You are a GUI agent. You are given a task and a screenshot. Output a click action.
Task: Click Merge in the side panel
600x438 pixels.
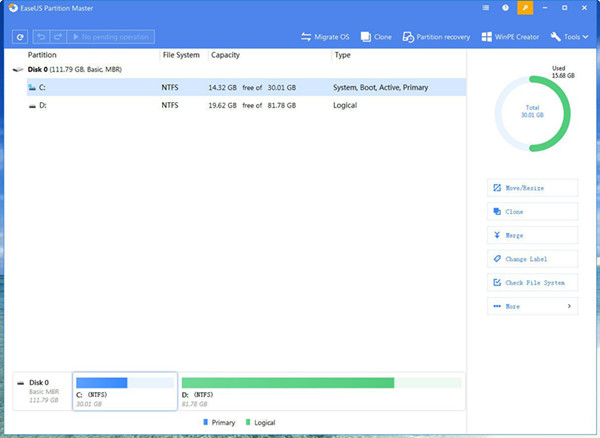pyautogui.click(x=531, y=235)
